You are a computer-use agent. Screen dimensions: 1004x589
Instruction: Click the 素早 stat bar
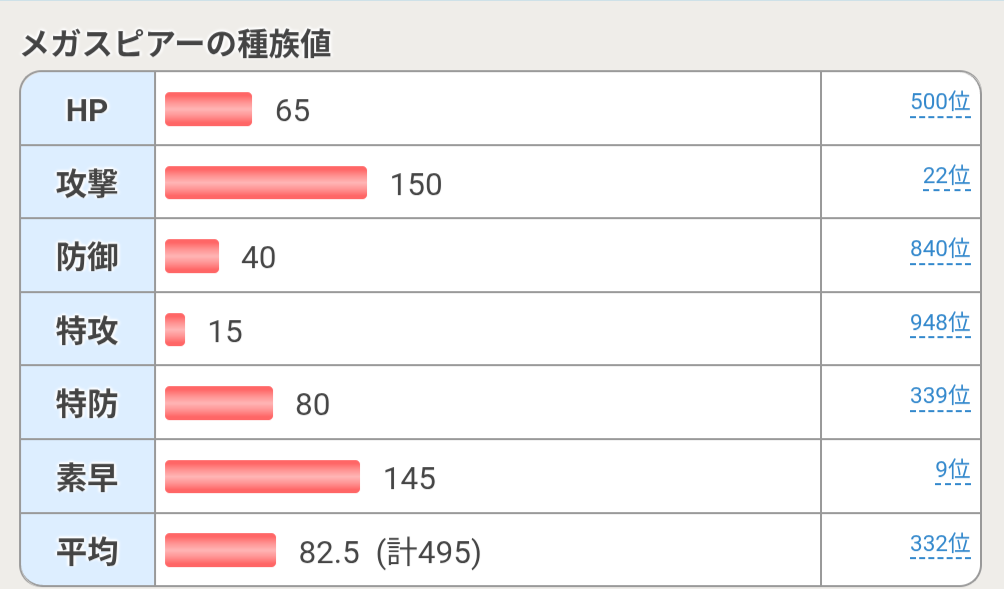[x=262, y=477]
